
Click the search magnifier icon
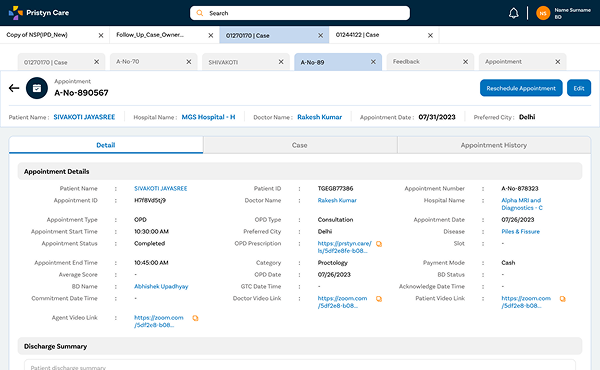[200, 13]
